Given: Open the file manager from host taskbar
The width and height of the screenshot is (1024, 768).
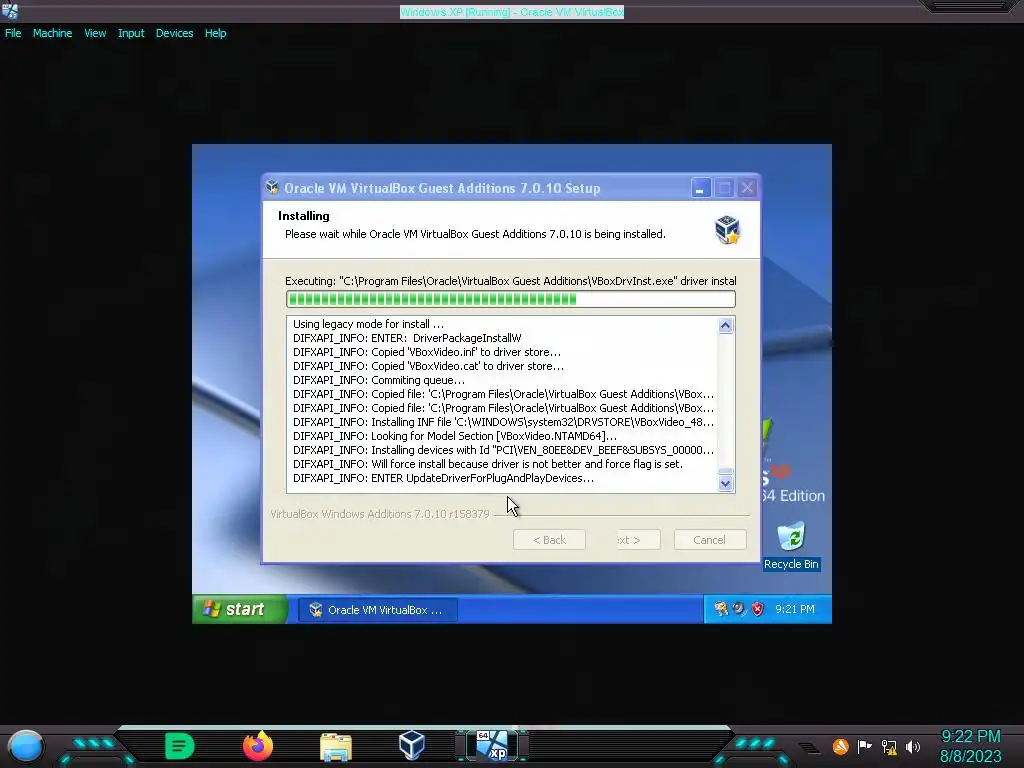Looking at the screenshot, I should coord(336,746).
